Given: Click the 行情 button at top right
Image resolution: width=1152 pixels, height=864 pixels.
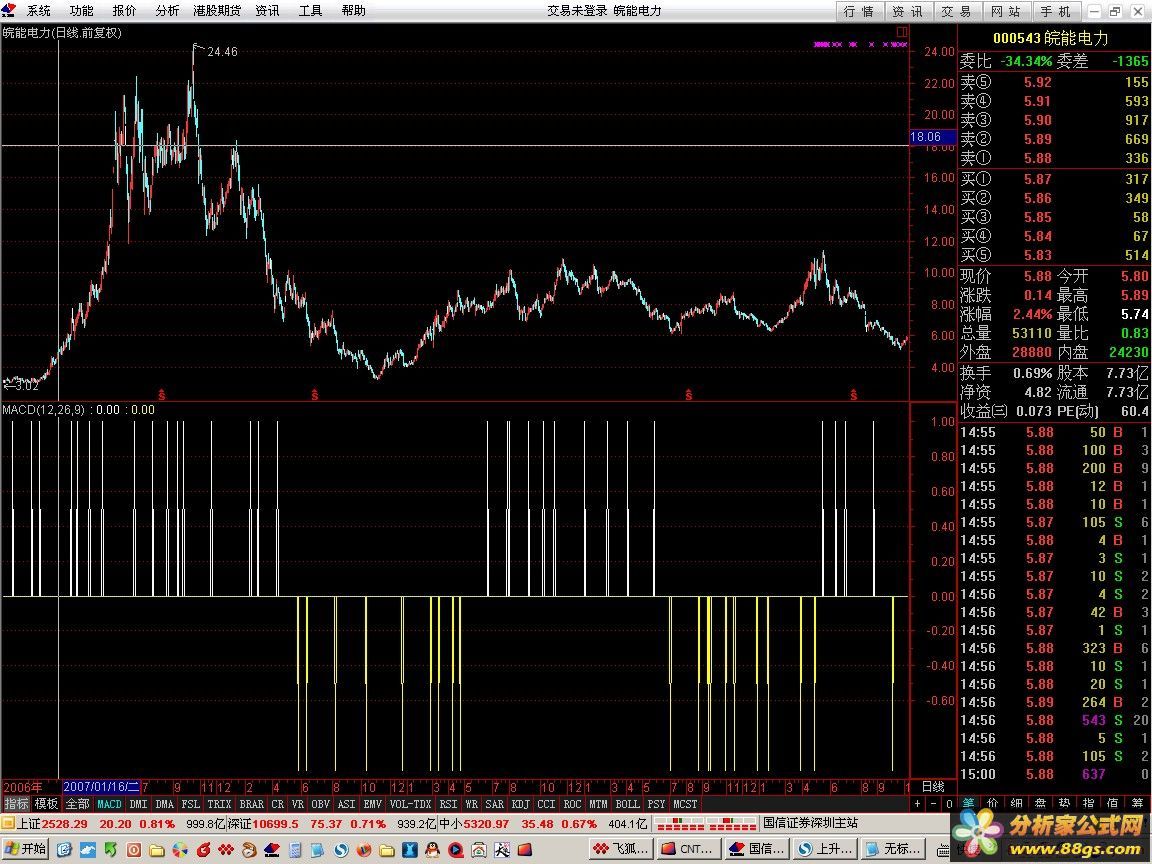Looking at the screenshot, I should click(x=860, y=11).
